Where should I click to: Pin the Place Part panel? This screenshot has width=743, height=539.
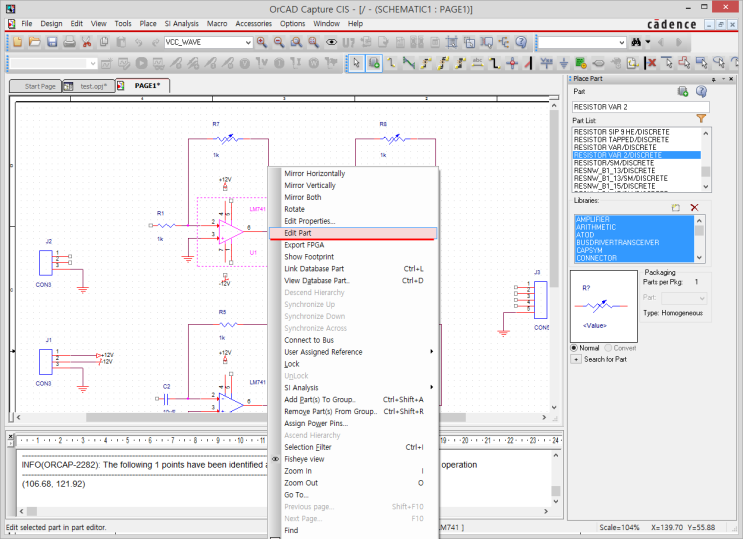click(x=714, y=79)
